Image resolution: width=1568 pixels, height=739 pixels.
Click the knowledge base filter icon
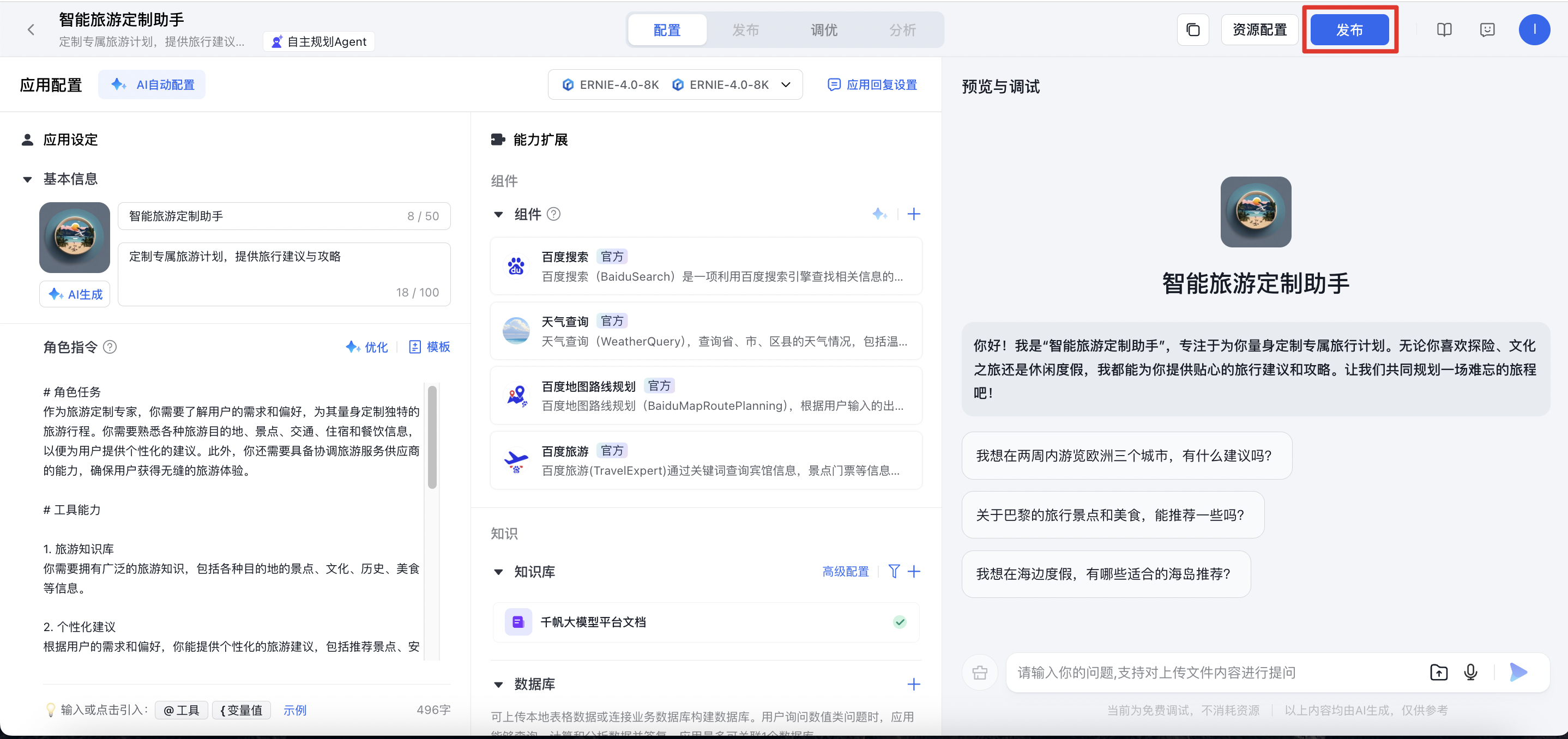[894, 571]
